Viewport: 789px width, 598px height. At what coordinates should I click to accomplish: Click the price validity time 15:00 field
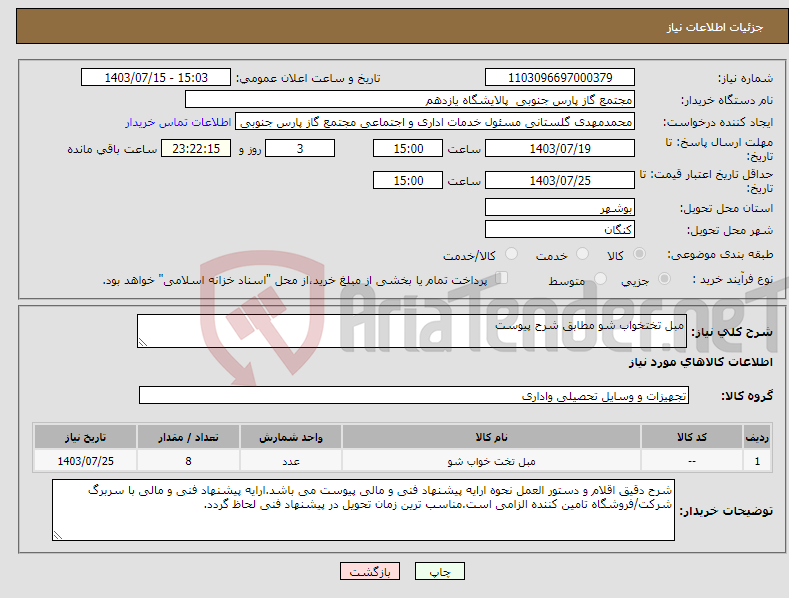408,180
